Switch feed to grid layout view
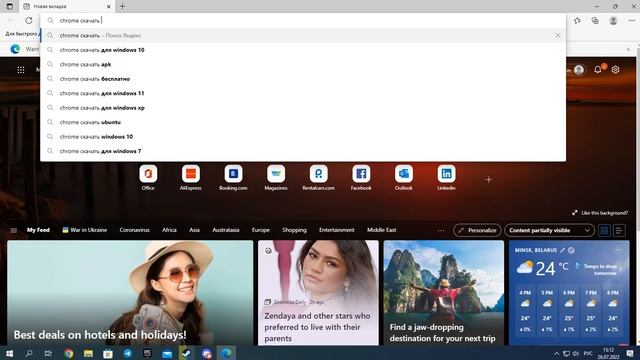This screenshot has width=640, height=360. (604, 230)
